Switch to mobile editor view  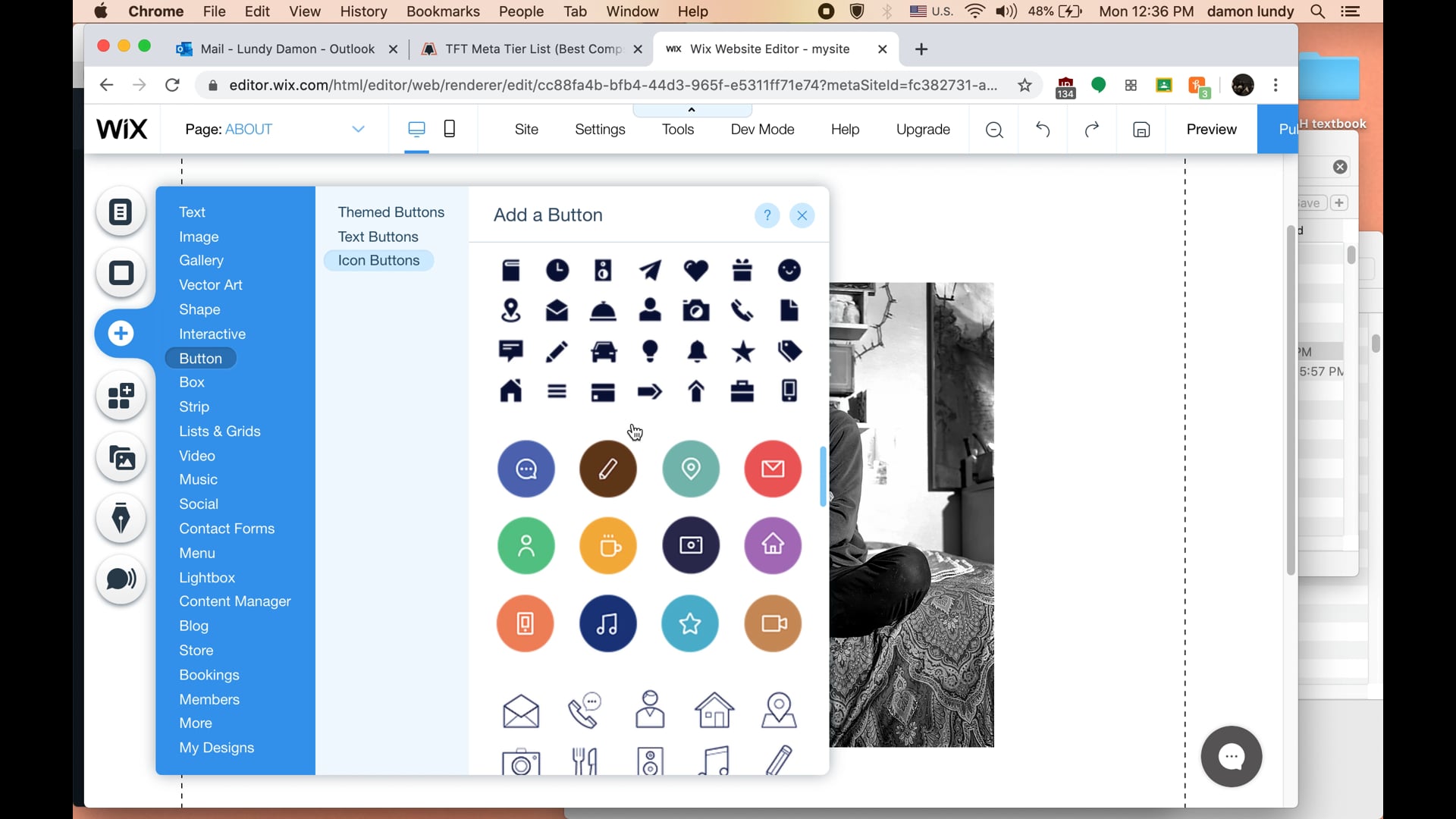(449, 129)
